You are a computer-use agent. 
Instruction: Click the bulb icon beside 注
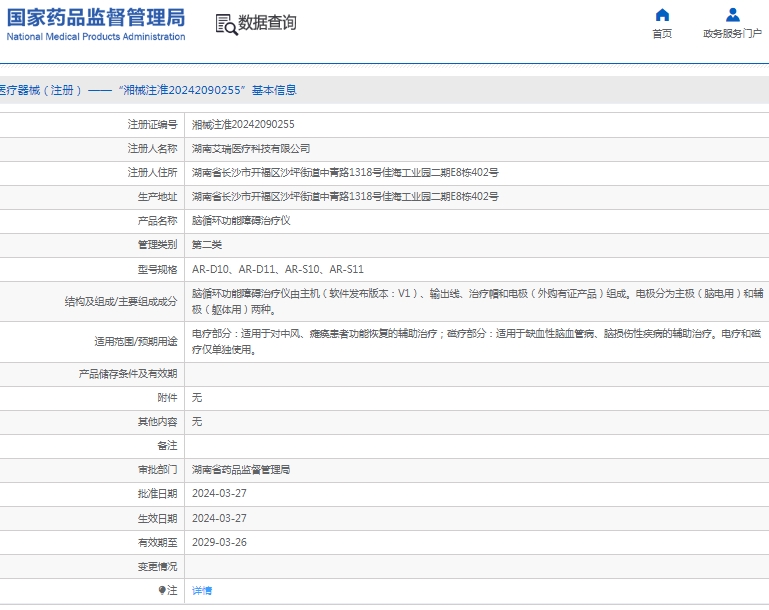(x=162, y=590)
